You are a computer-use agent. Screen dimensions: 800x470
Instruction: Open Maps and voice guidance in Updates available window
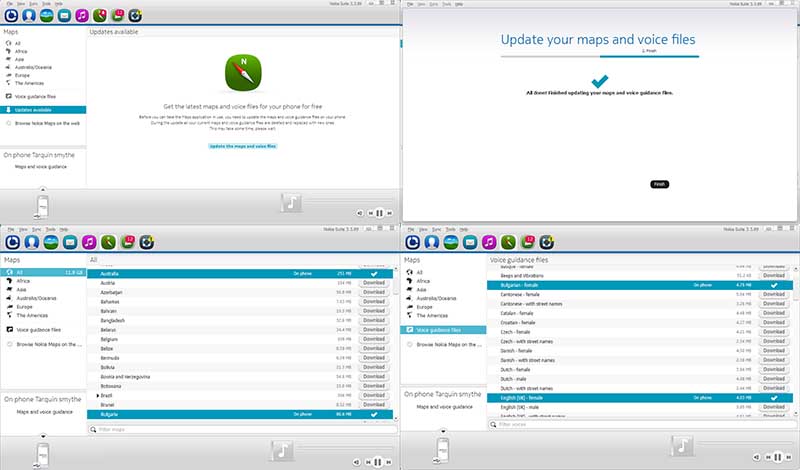coord(41,167)
